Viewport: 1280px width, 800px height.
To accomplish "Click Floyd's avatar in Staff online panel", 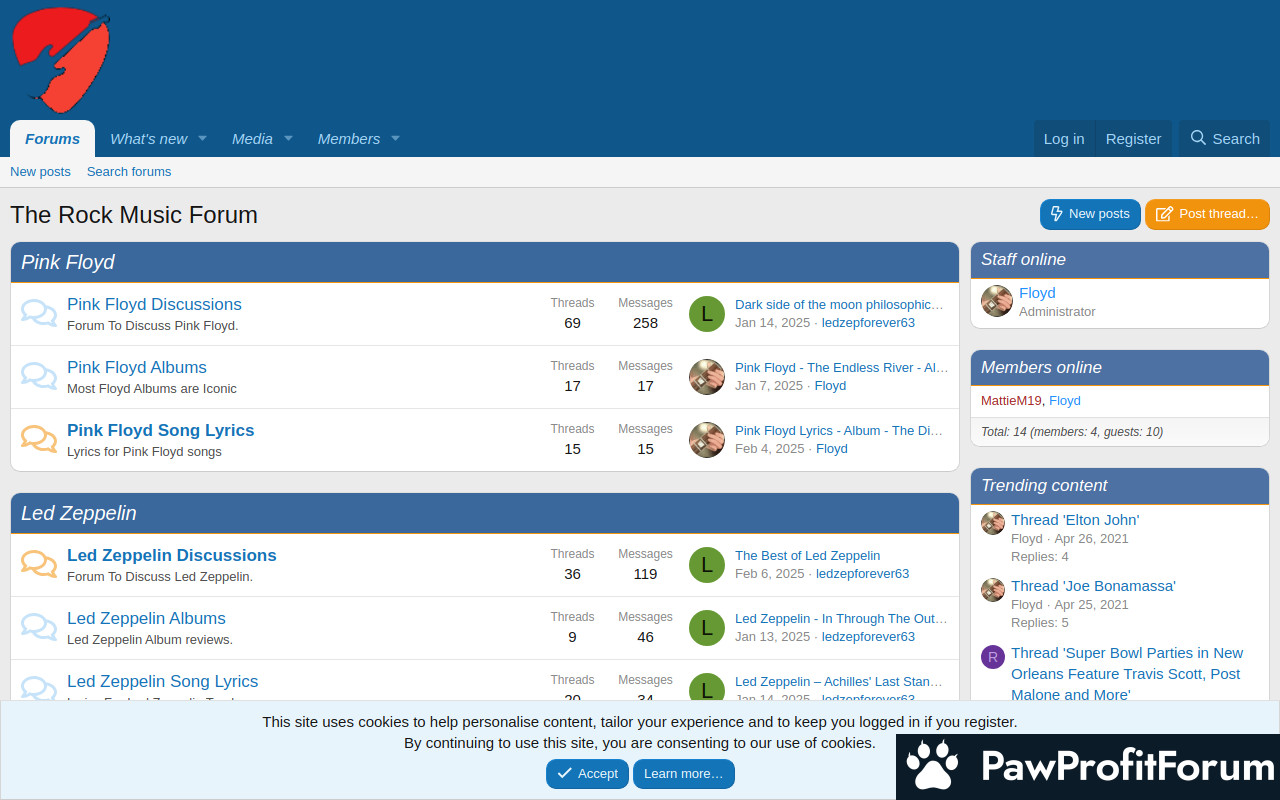I will [x=997, y=301].
